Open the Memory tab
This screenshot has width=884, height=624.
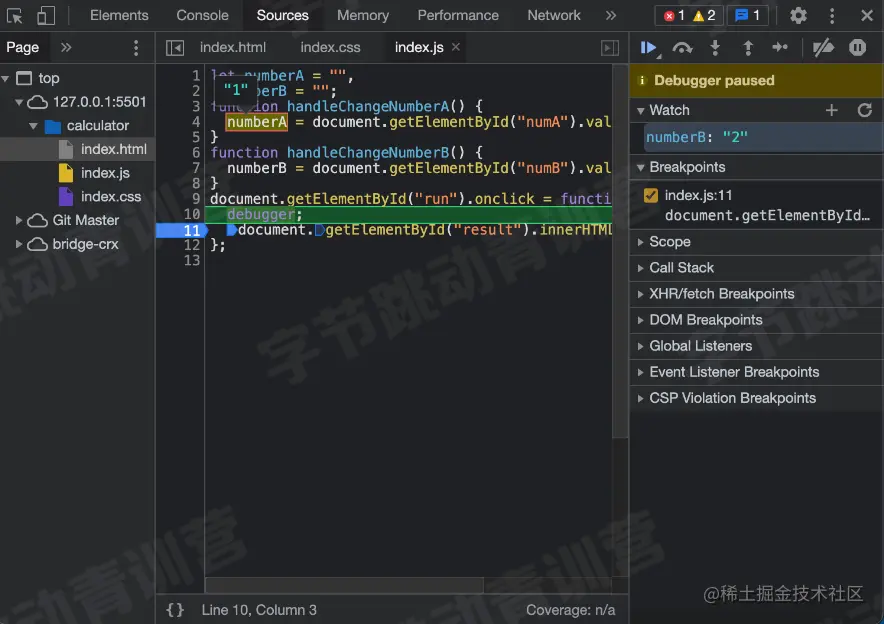point(363,16)
